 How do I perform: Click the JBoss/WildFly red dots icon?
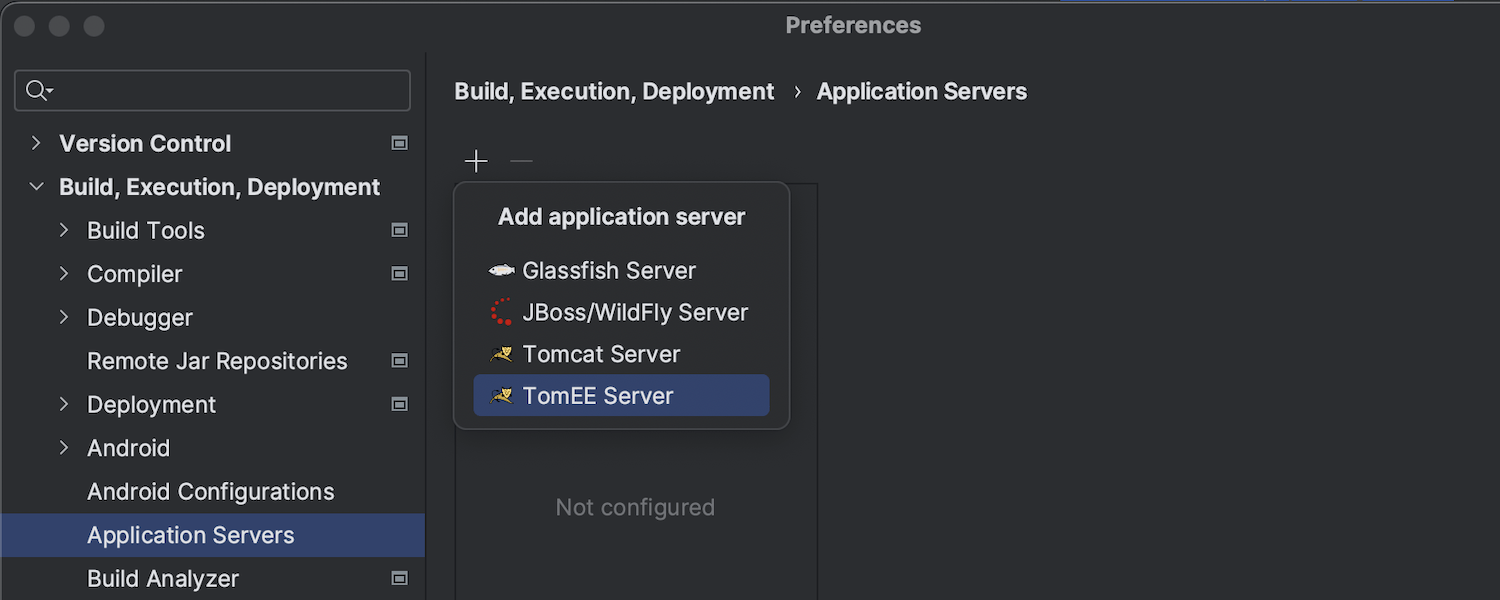point(501,313)
